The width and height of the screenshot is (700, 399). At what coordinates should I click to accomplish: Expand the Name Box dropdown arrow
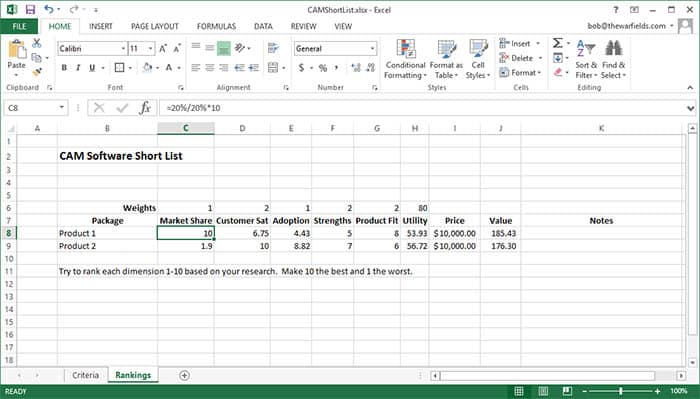pos(62,108)
